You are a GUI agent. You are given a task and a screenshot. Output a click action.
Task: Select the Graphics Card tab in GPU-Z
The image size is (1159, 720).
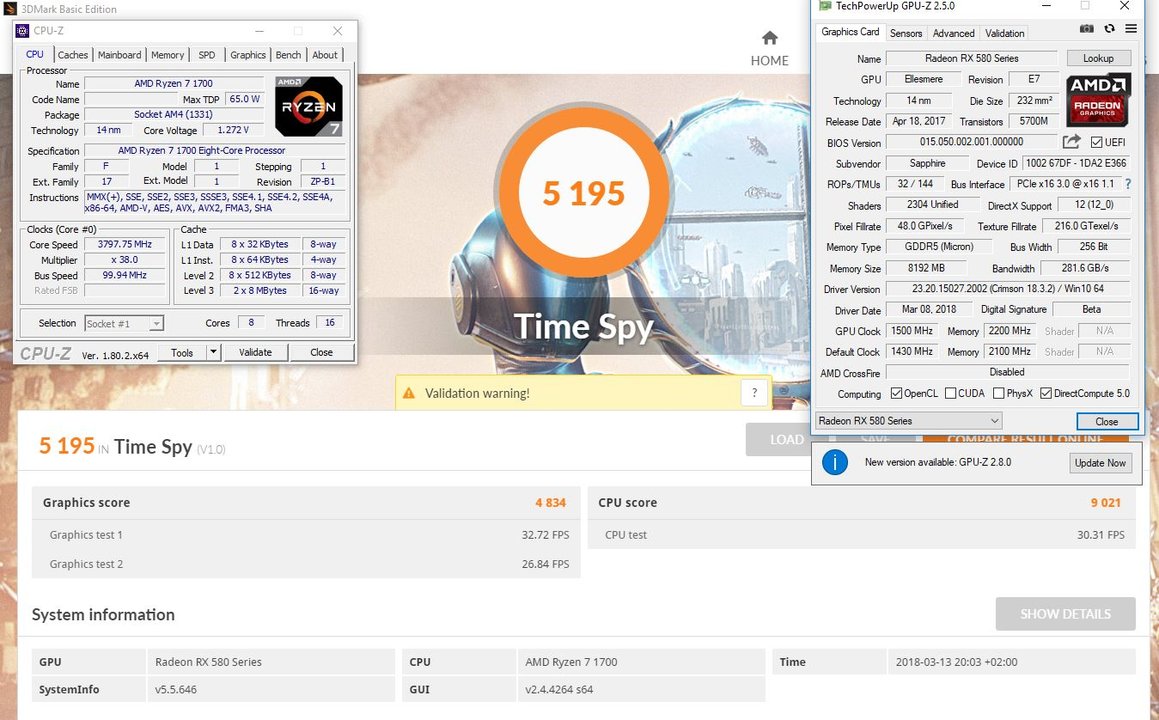[x=850, y=32]
